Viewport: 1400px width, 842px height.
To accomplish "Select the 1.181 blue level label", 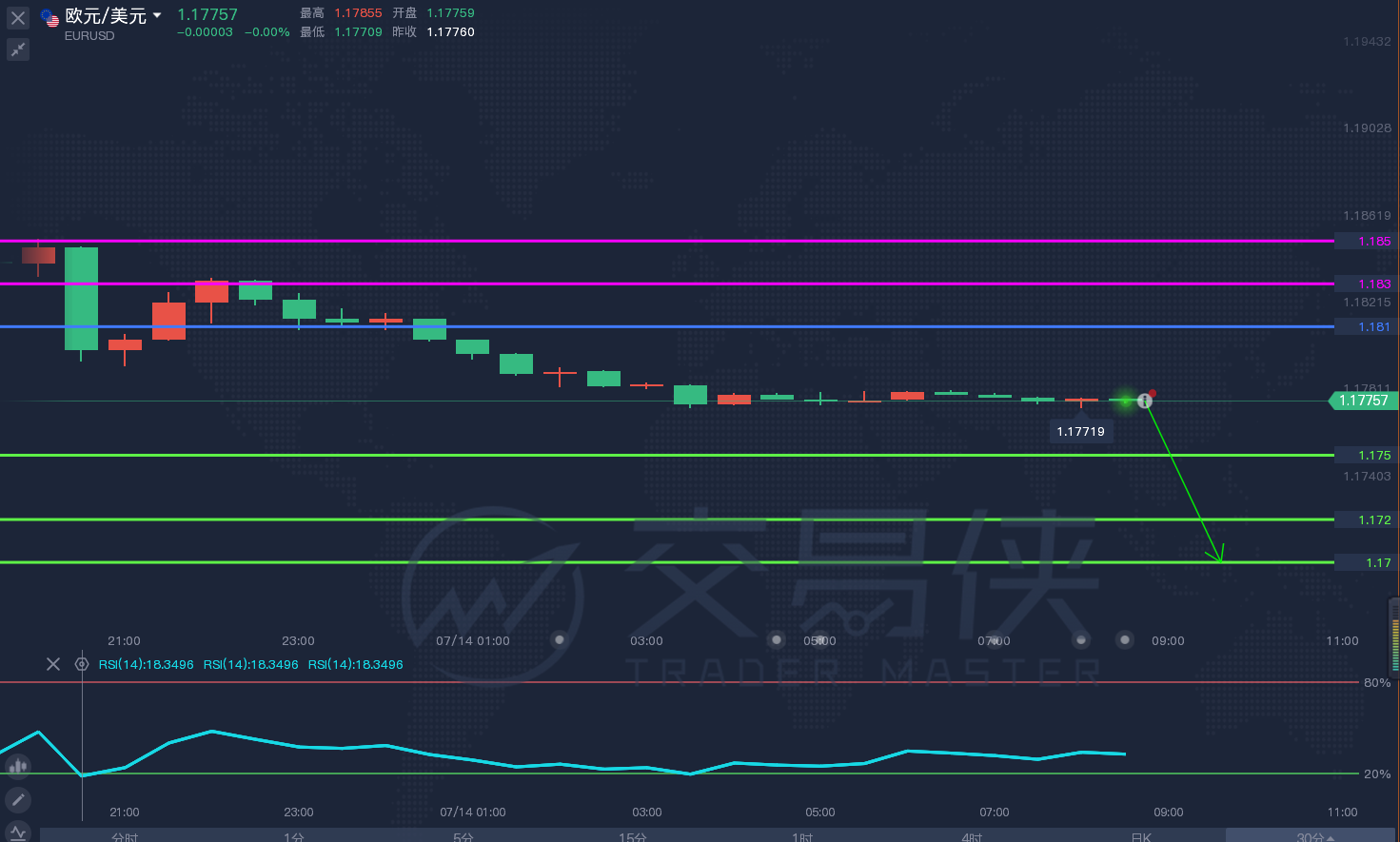I will 1367,326.
